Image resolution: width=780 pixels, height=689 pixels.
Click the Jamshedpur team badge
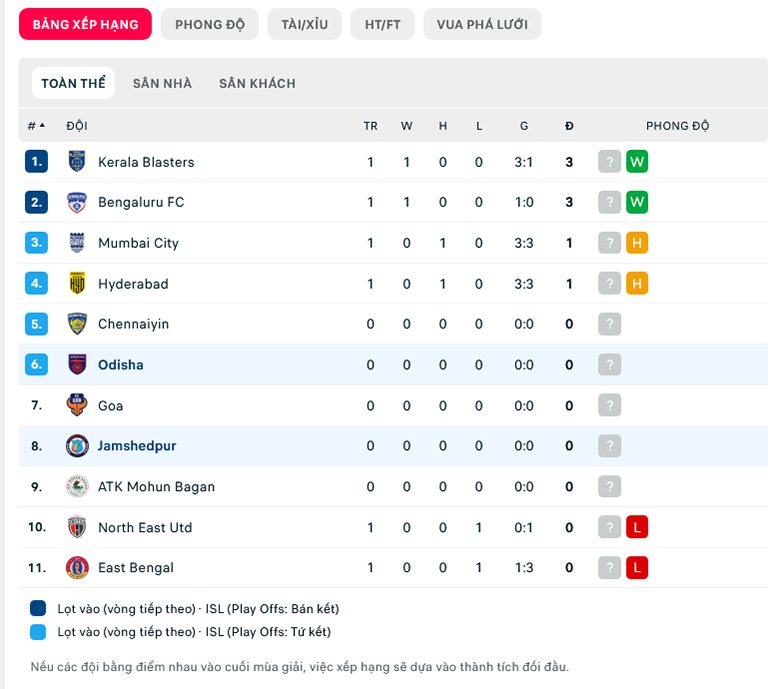pyautogui.click(x=77, y=446)
